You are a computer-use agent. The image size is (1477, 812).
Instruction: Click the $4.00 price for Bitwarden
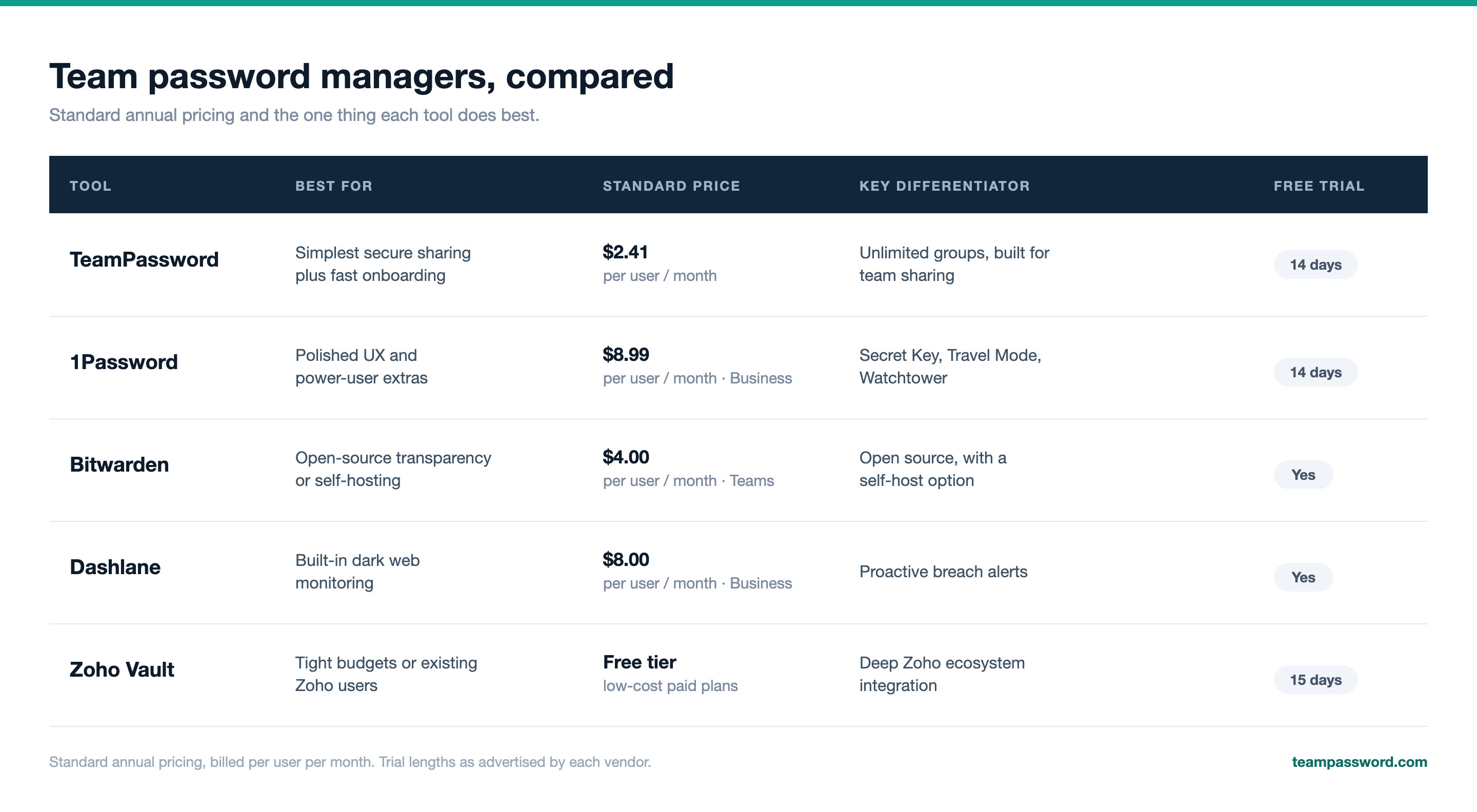(x=626, y=457)
